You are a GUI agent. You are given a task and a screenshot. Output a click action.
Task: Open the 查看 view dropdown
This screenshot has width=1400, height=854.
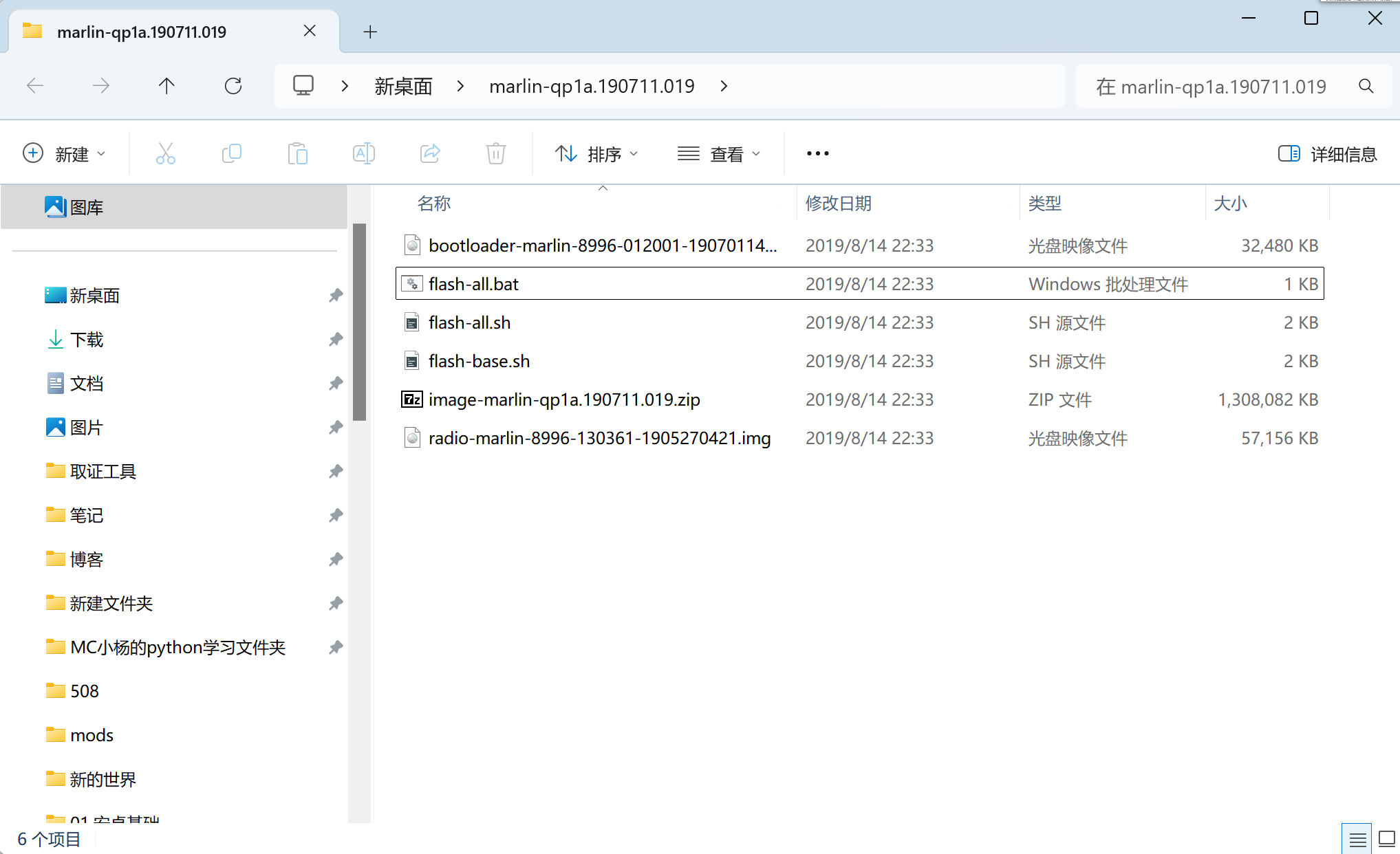coord(719,154)
